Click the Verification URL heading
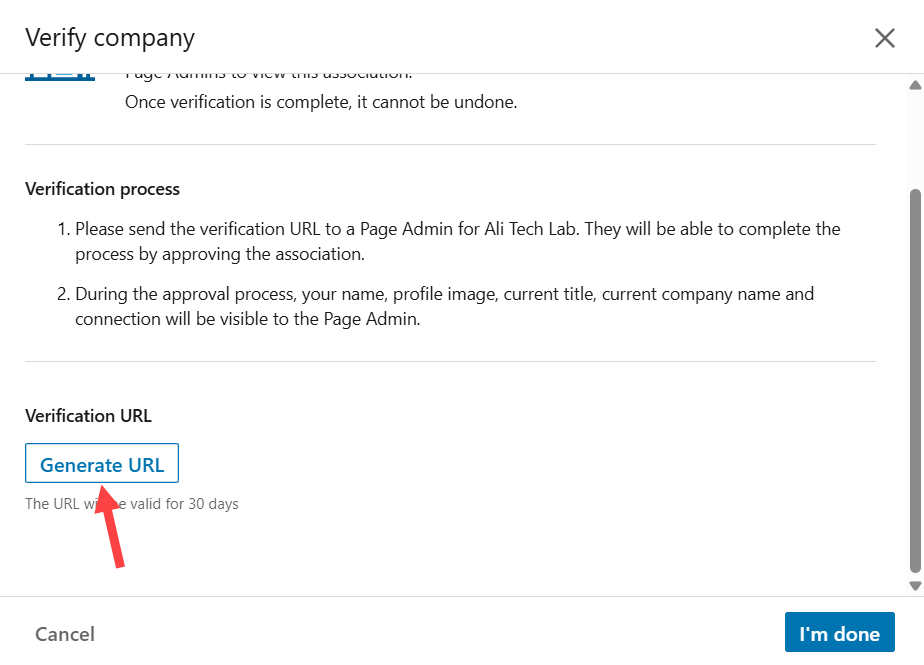 click(88, 416)
